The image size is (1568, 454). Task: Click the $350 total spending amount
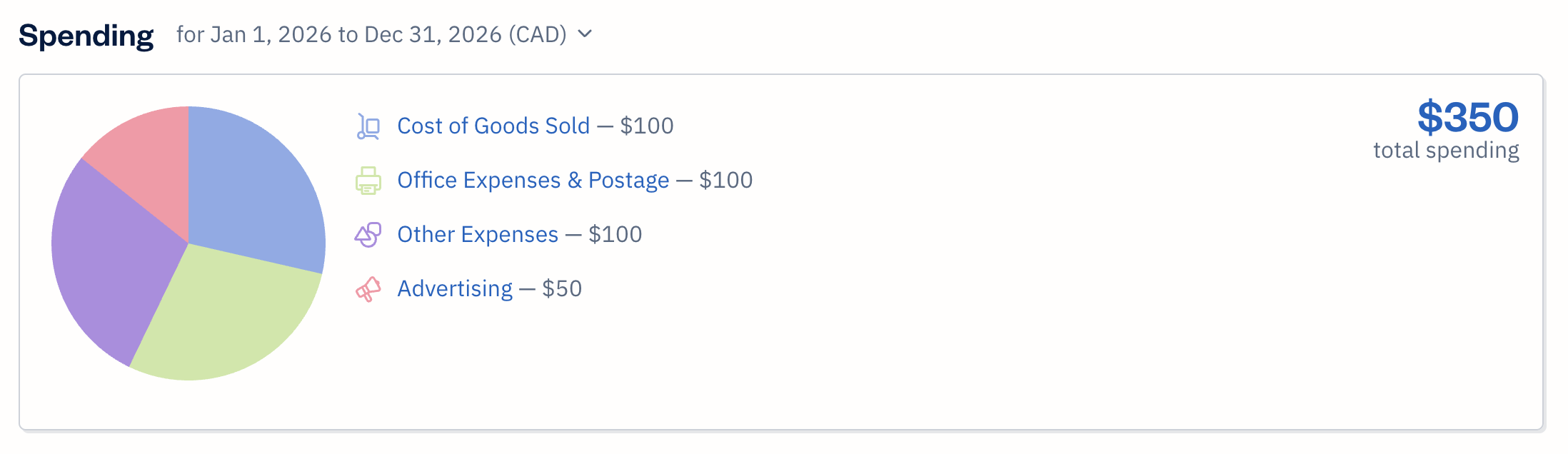pos(1467,117)
